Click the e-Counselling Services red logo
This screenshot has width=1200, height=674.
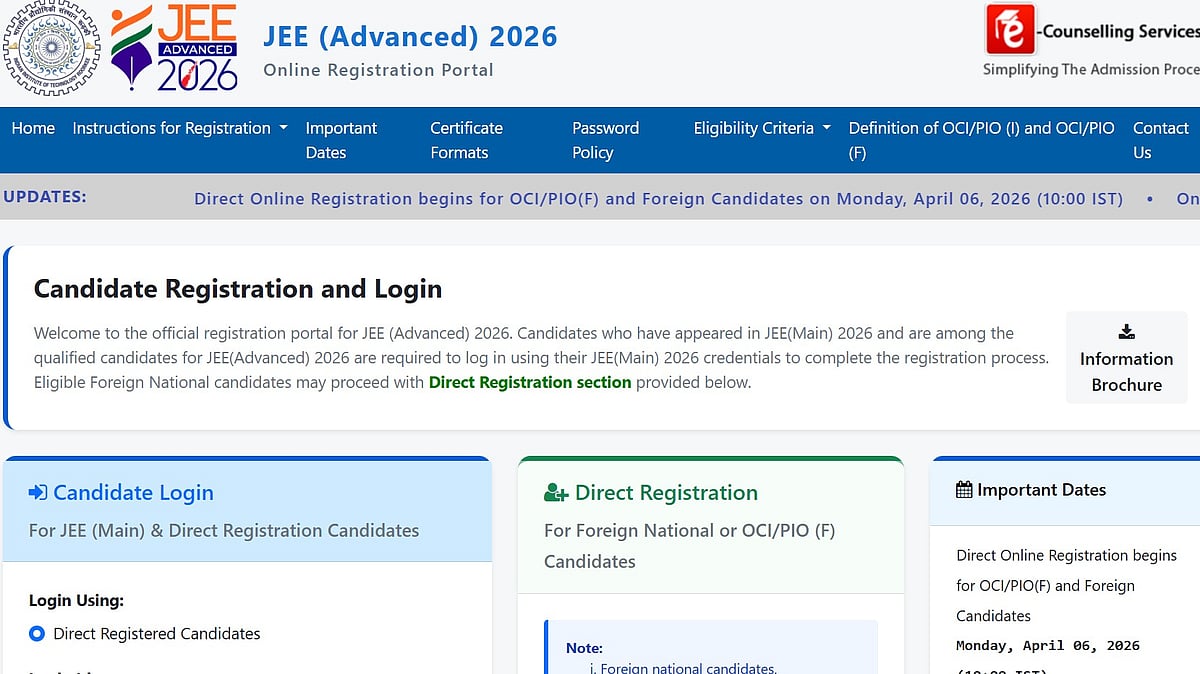pos(1010,30)
